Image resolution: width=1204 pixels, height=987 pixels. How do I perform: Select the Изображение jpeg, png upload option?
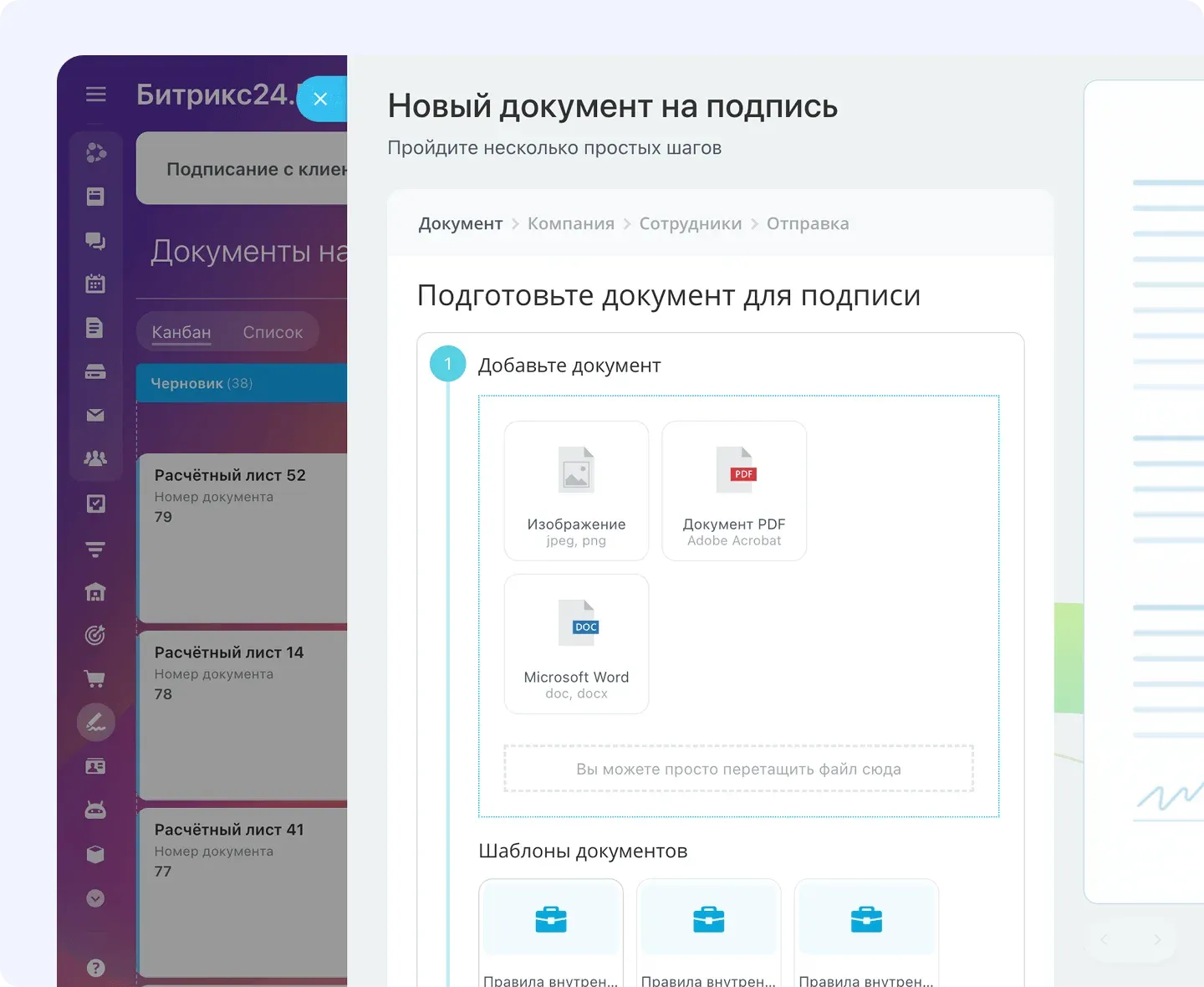coord(576,490)
